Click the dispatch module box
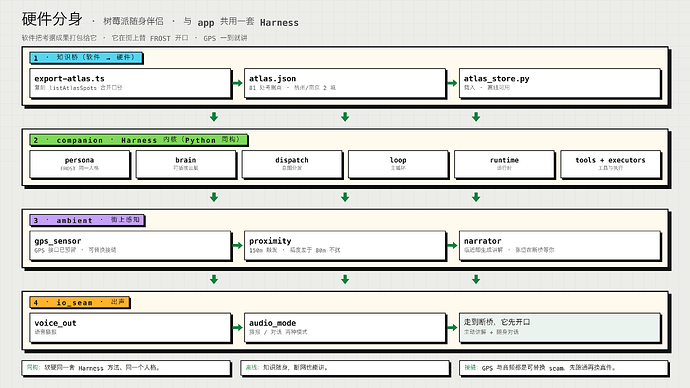This screenshot has width=690, height=388. [x=292, y=165]
